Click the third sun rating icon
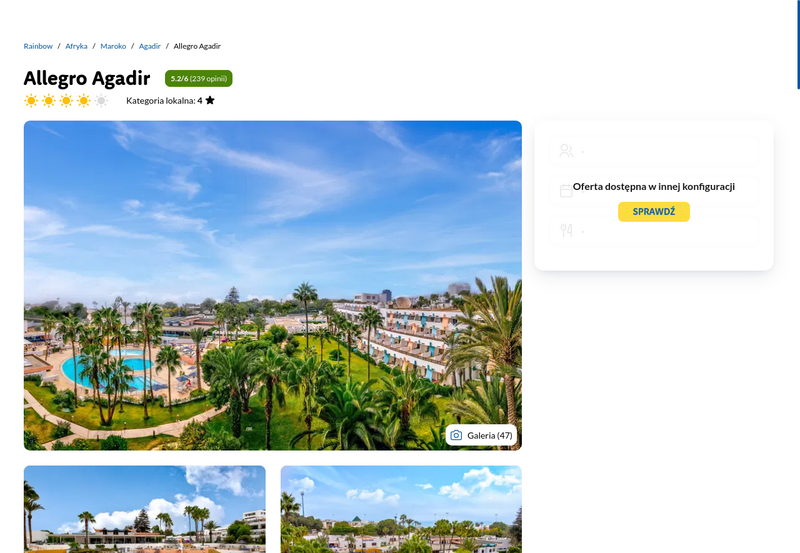 (x=66, y=100)
